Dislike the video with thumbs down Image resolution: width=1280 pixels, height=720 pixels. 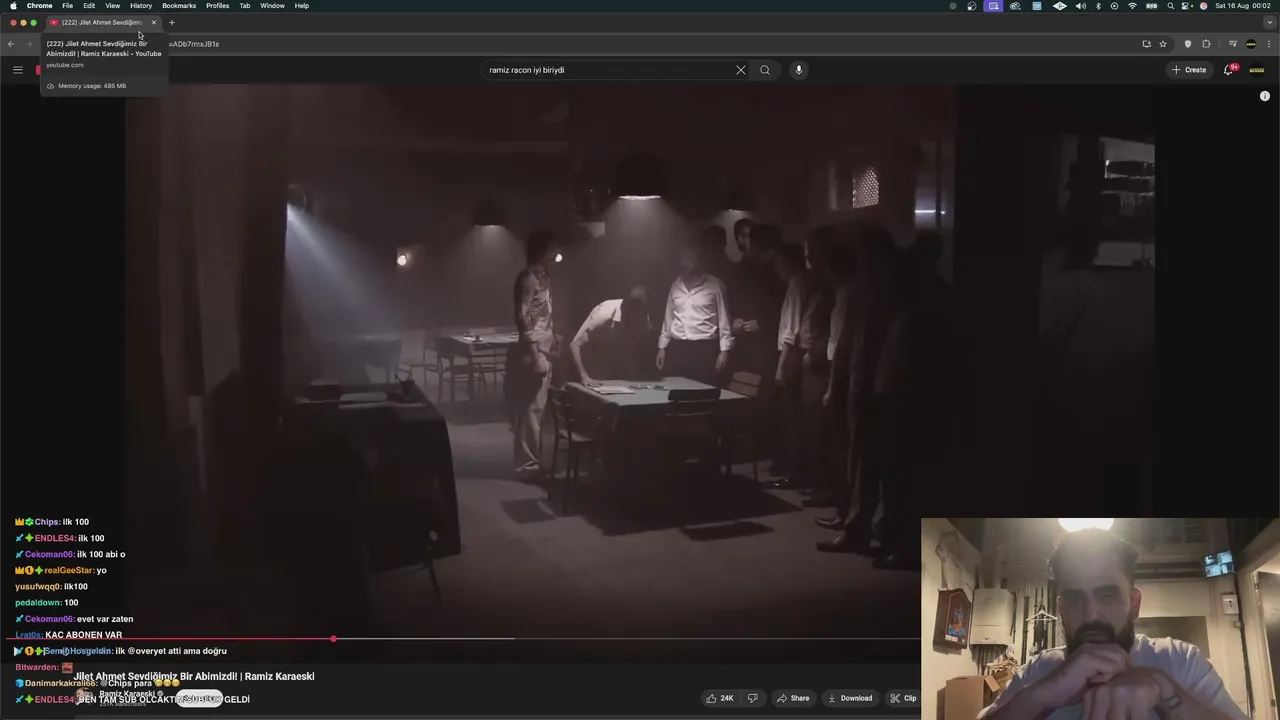click(752, 698)
